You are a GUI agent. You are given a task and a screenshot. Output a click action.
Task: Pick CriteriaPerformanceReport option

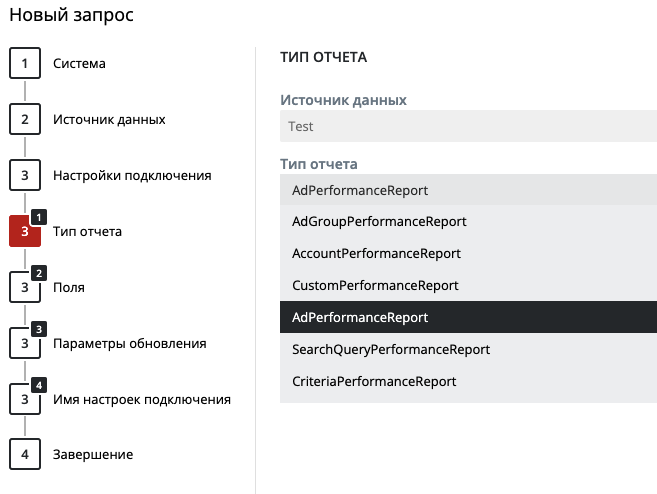pos(468,381)
